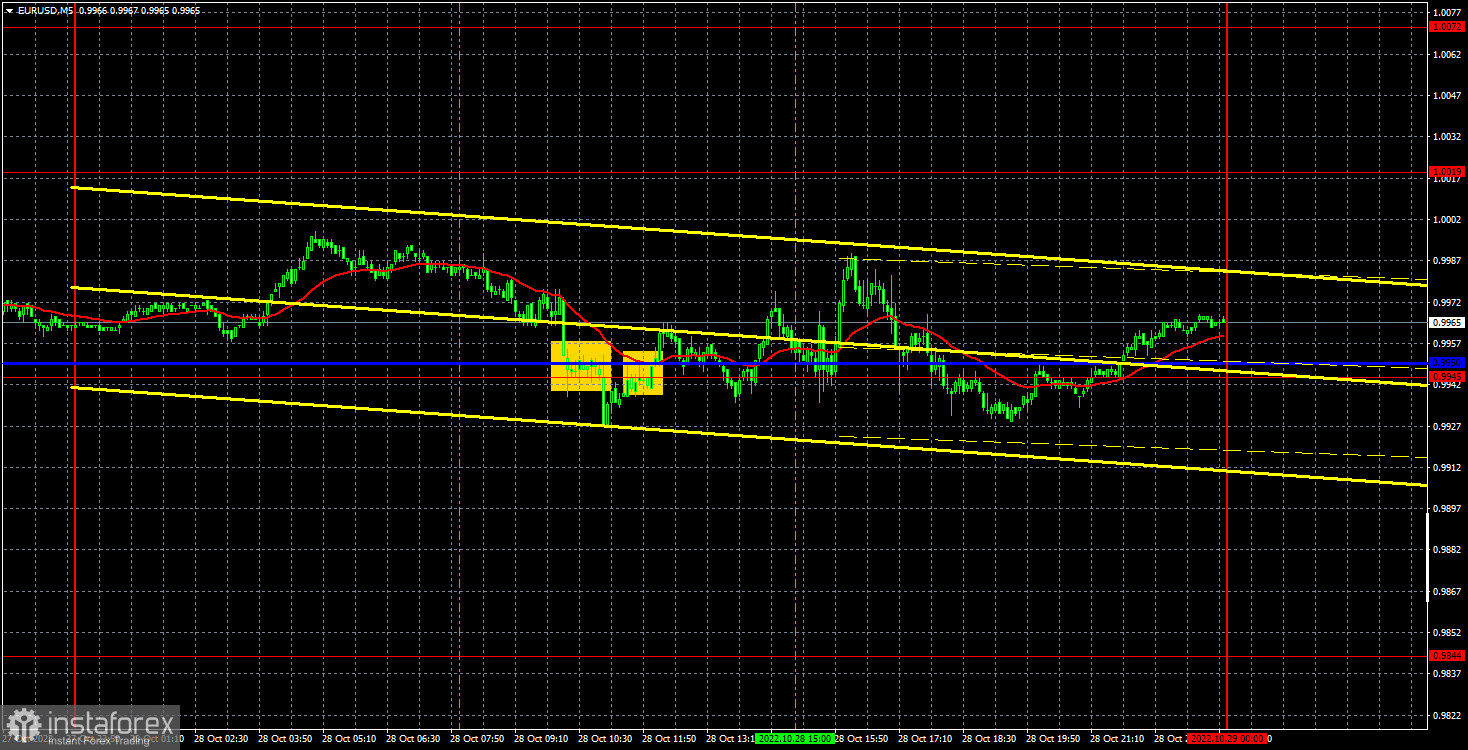The image size is (1468, 750).
Task: Click the 0.9987 price axis label
Action: coord(1447,260)
